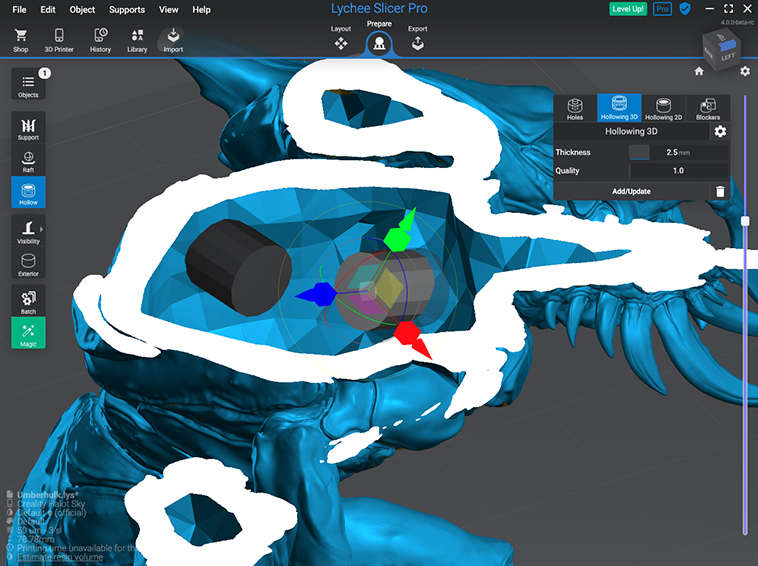Activate the green Magic tool
The height and width of the screenshot is (566, 758).
click(x=28, y=333)
